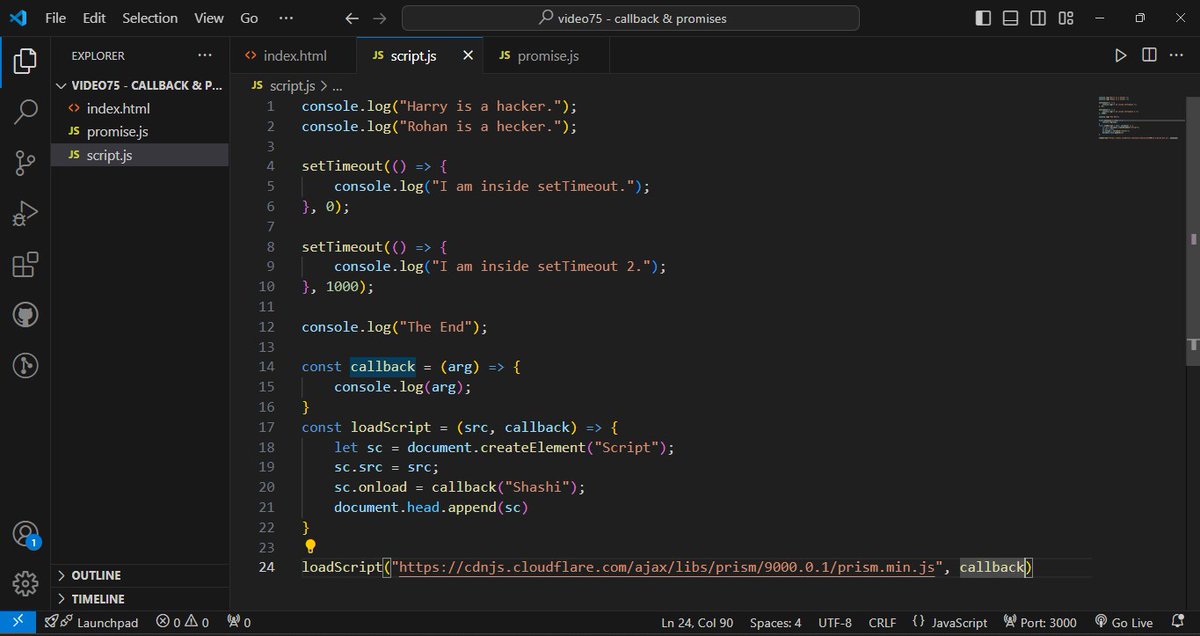Split the editor to the right
This screenshot has width=1200, height=636.
(1149, 55)
